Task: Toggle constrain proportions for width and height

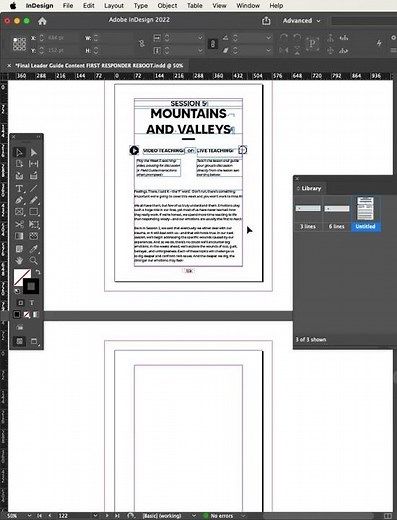Action: [142, 44]
